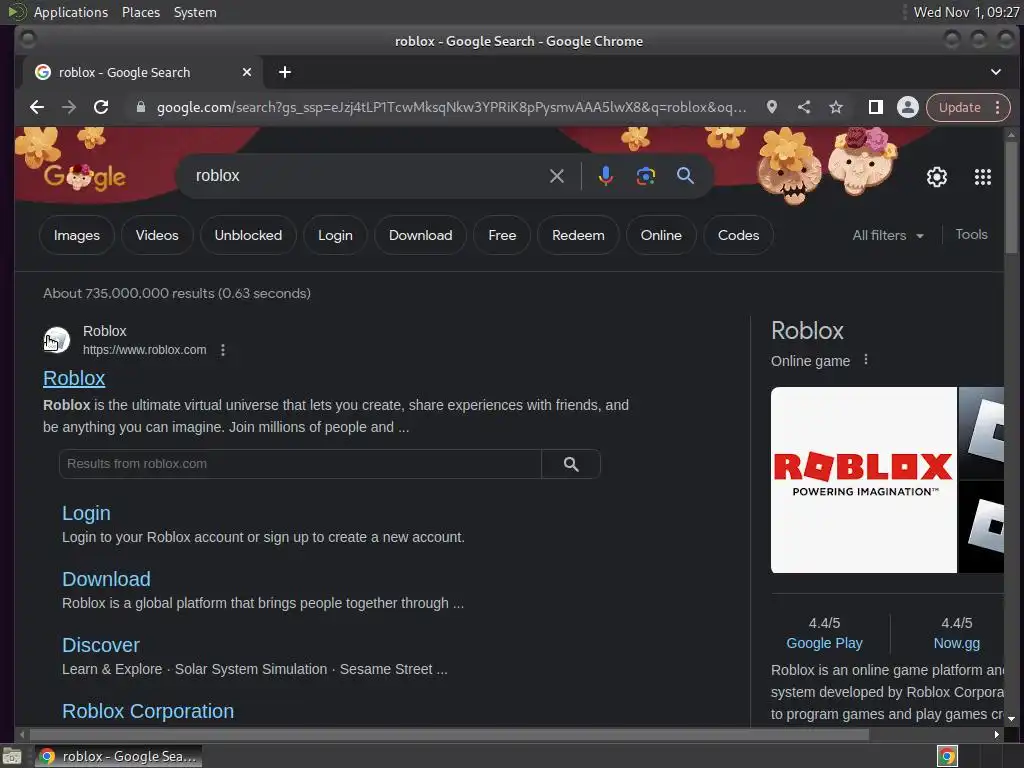The width and height of the screenshot is (1024, 768).
Task: Click the Results from roblox.com search field
Action: pyautogui.click(x=300, y=464)
